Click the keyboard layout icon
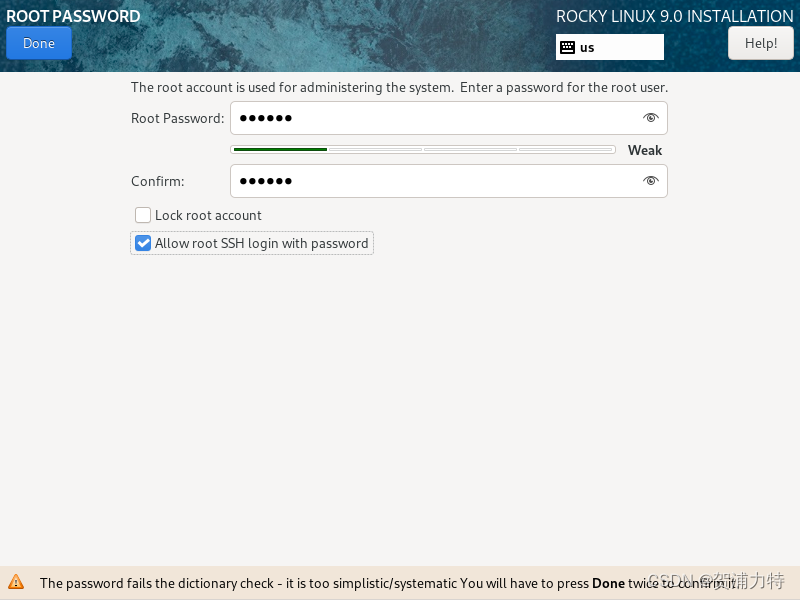 [567, 47]
